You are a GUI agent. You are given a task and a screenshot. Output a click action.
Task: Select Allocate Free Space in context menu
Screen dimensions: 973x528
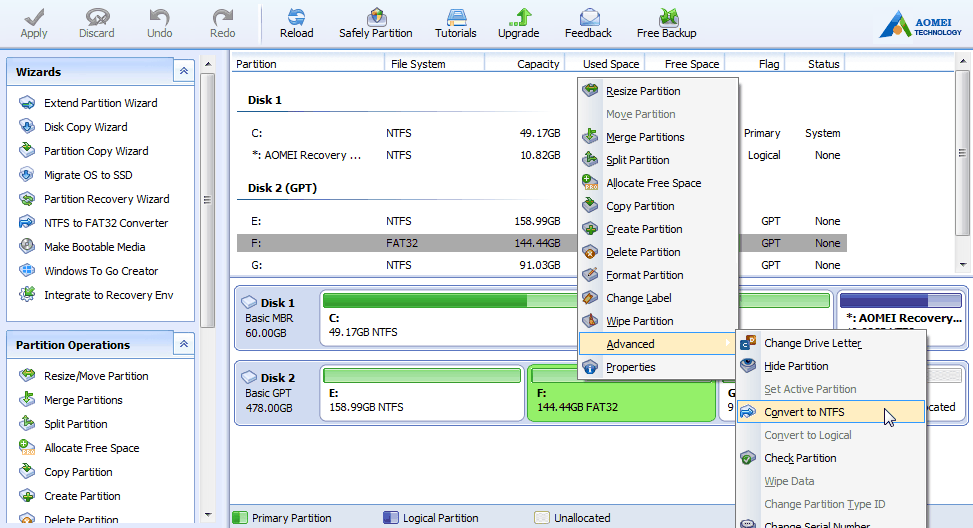657,183
